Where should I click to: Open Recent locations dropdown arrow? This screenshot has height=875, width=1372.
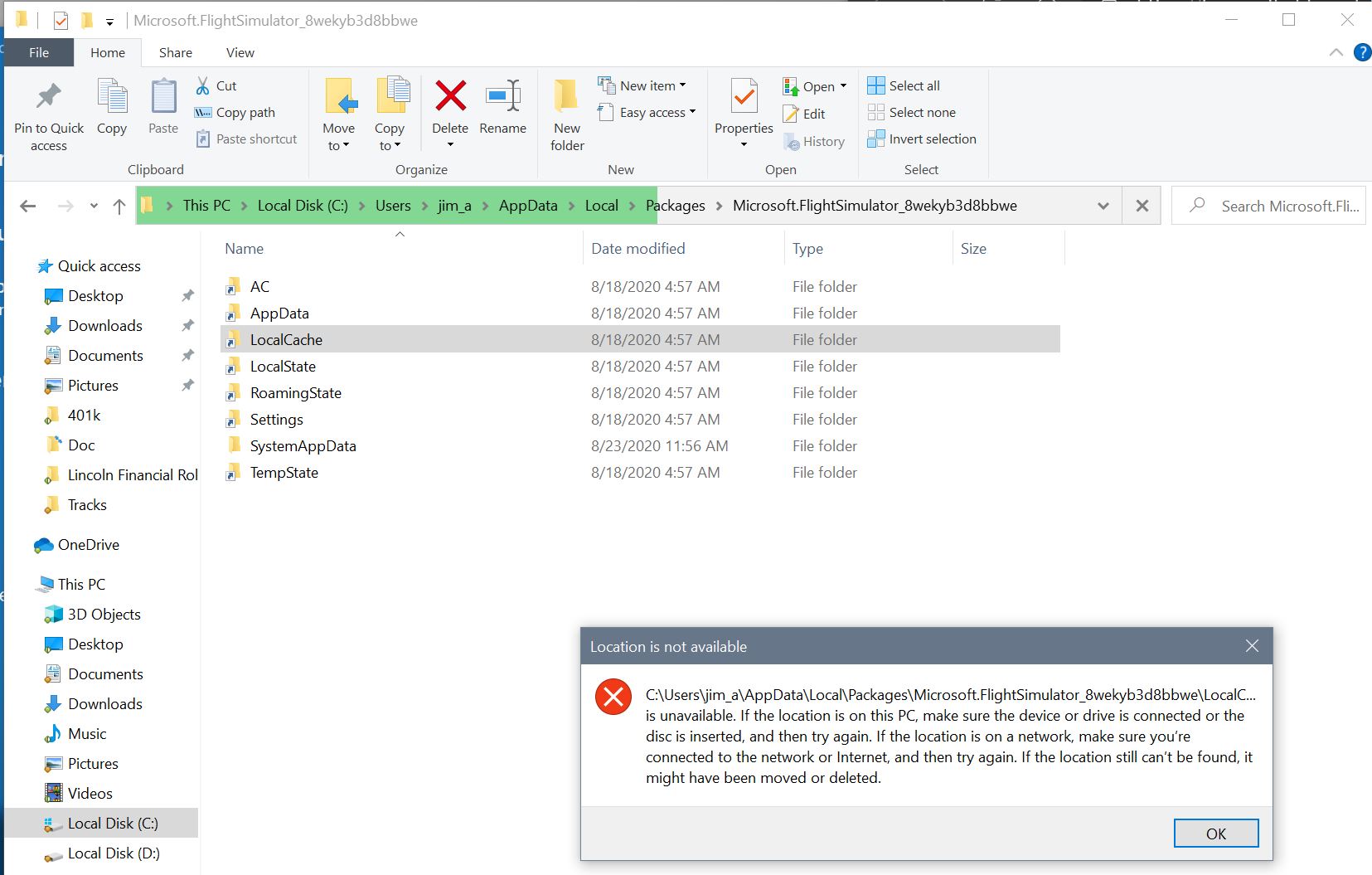94,206
